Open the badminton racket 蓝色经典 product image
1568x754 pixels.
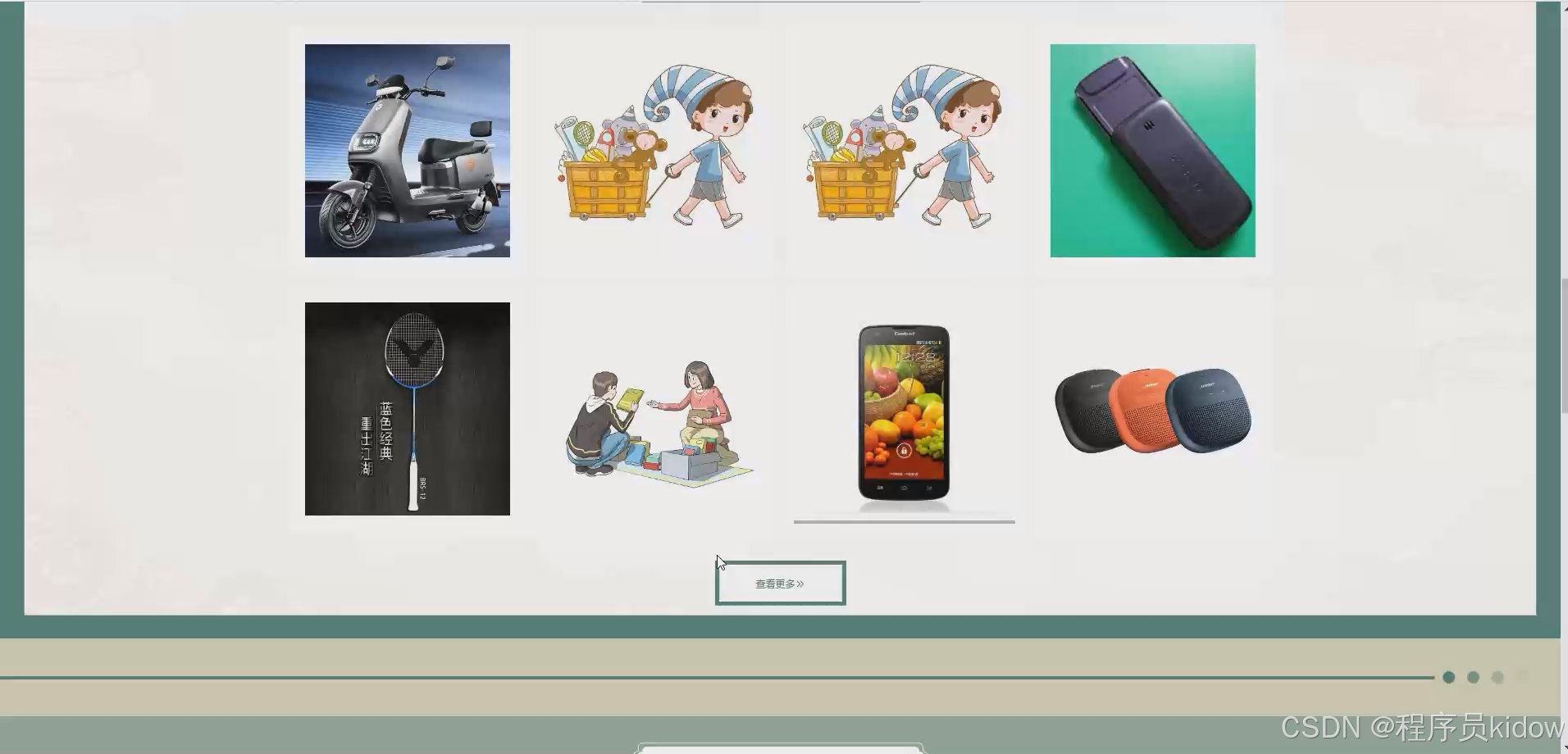click(408, 409)
